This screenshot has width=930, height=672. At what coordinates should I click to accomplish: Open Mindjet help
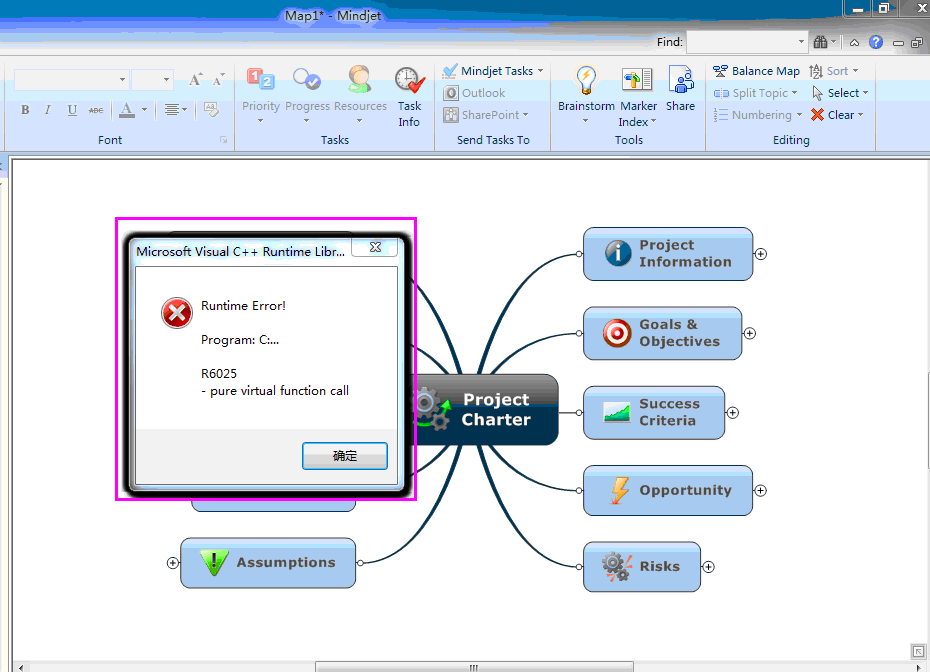876,42
